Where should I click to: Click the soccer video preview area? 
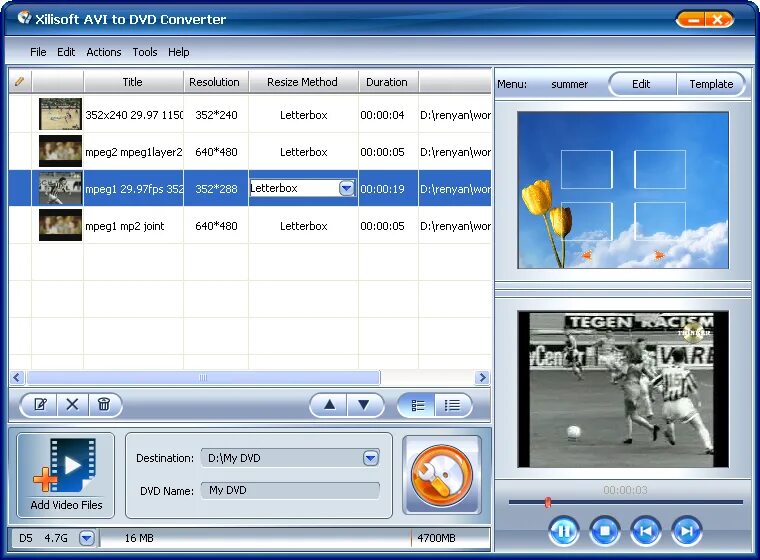(x=623, y=389)
